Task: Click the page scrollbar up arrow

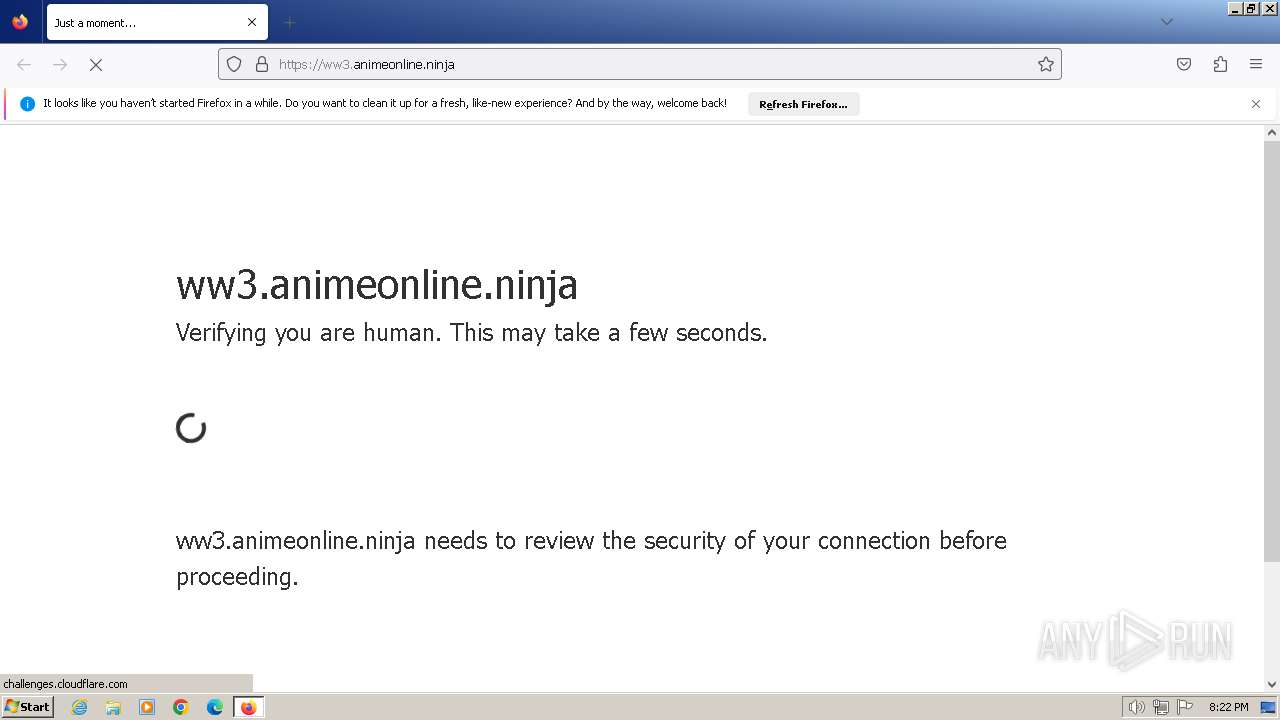Action: (x=1272, y=132)
